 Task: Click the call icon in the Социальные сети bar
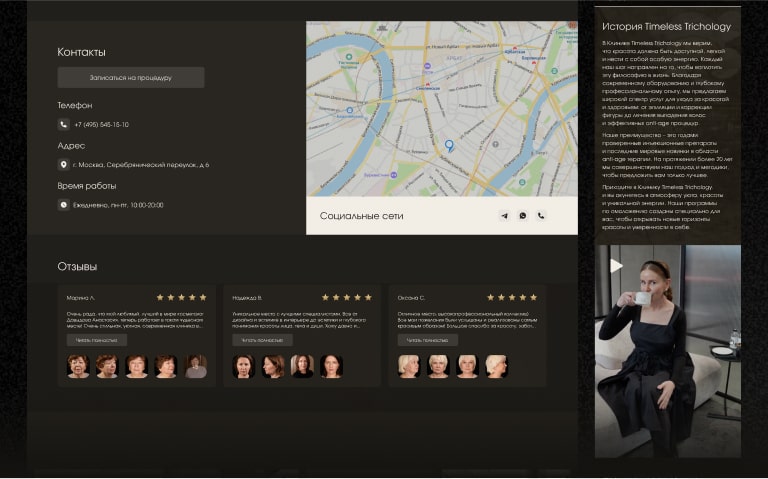click(541, 216)
